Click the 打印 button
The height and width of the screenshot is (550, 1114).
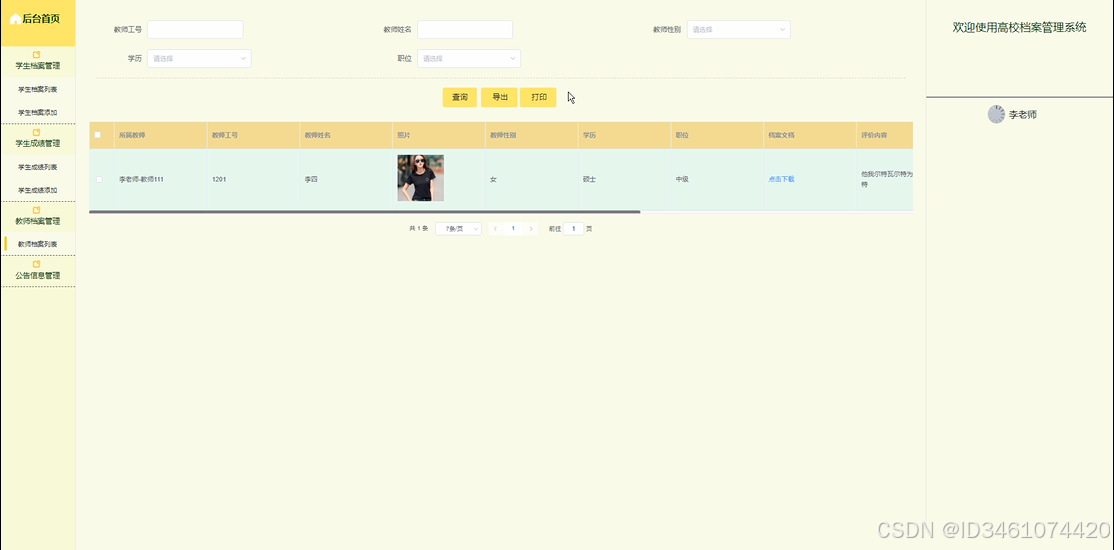click(x=539, y=97)
